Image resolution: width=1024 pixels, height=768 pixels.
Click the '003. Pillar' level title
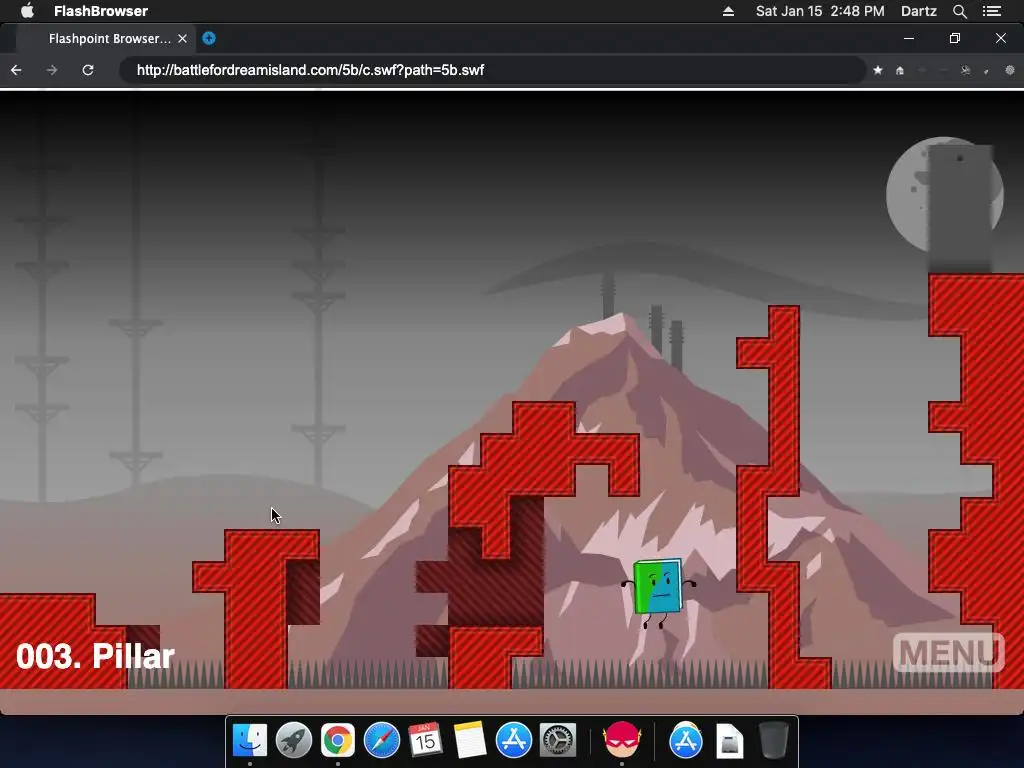tap(95, 656)
